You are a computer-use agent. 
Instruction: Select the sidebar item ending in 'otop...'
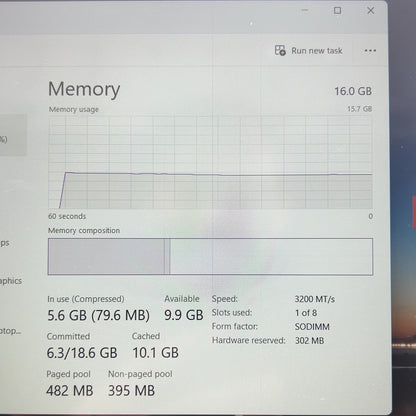coord(11,331)
